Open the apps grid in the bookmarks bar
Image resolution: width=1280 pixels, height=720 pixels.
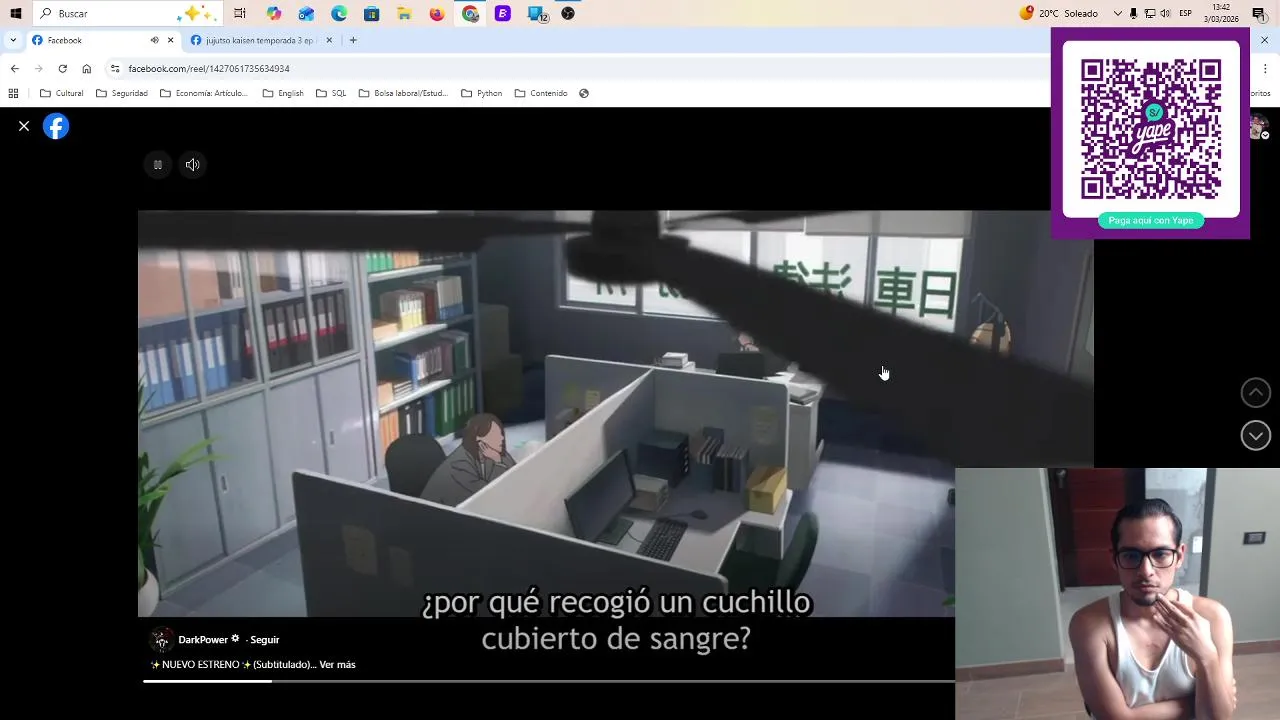pos(13,93)
